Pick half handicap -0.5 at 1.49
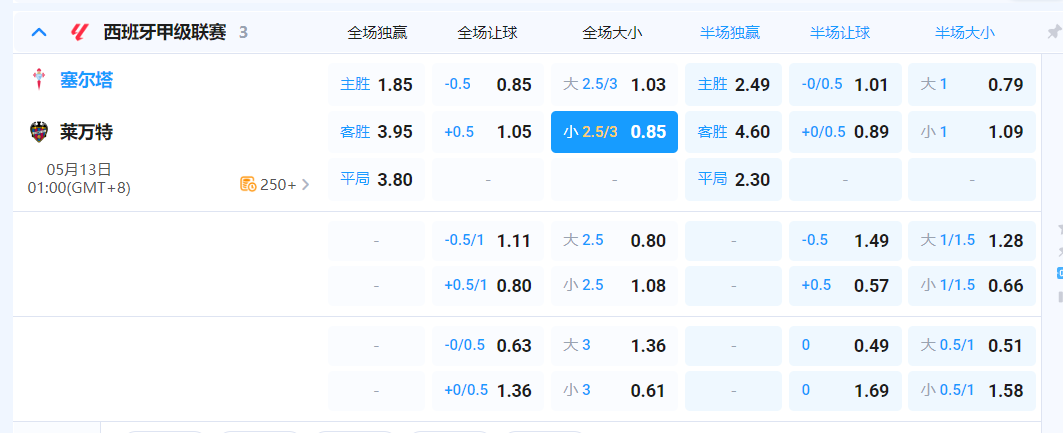Screen dimensions: 1063x433 coord(845,241)
